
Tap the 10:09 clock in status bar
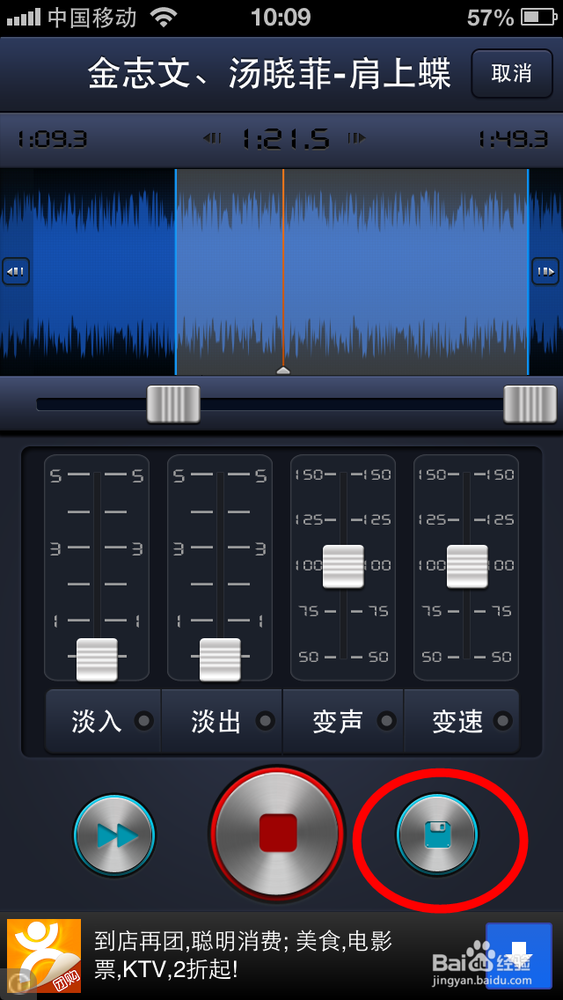click(281, 18)
